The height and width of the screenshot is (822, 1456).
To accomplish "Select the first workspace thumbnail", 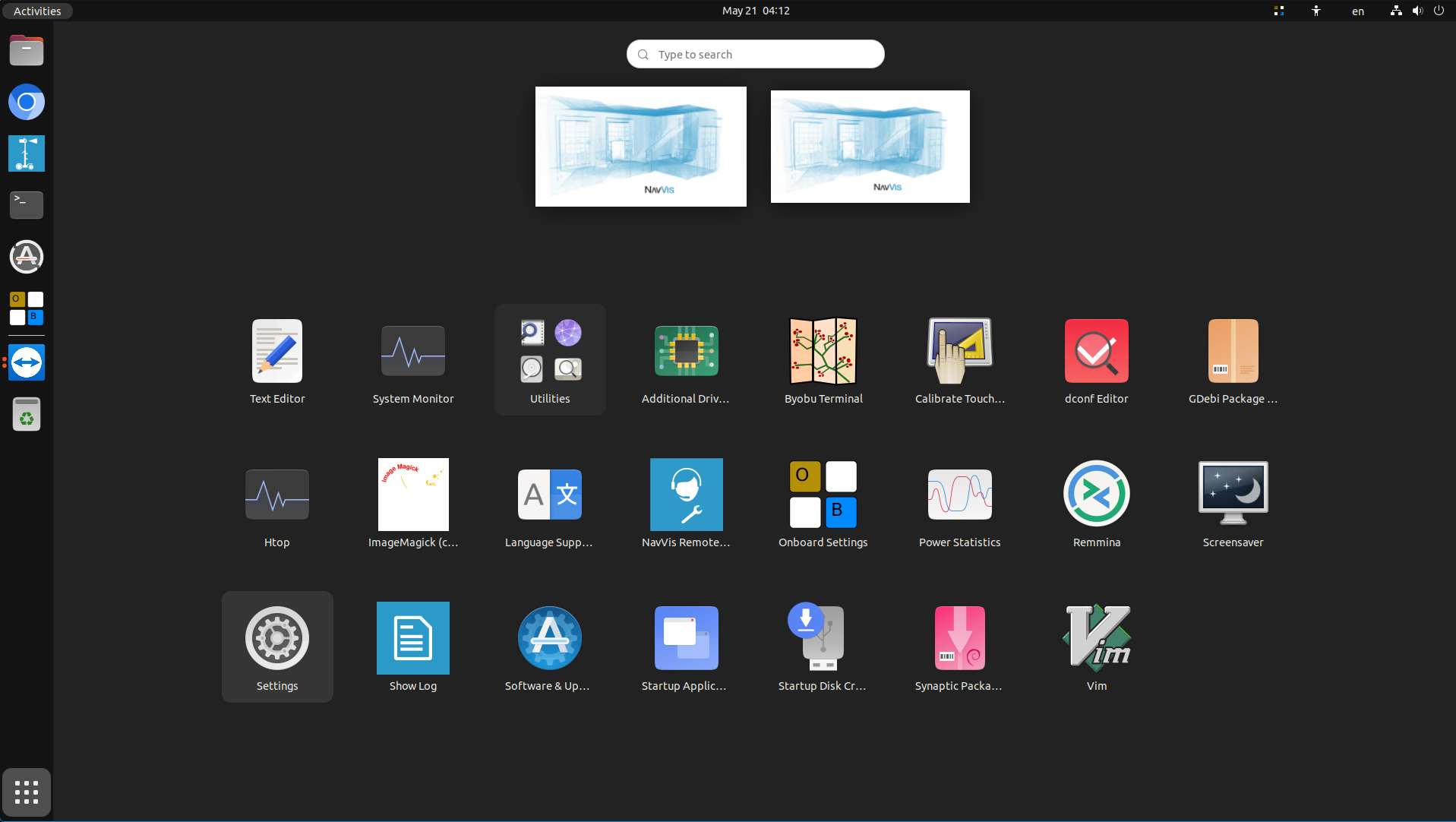I will [x=641, y=147].
